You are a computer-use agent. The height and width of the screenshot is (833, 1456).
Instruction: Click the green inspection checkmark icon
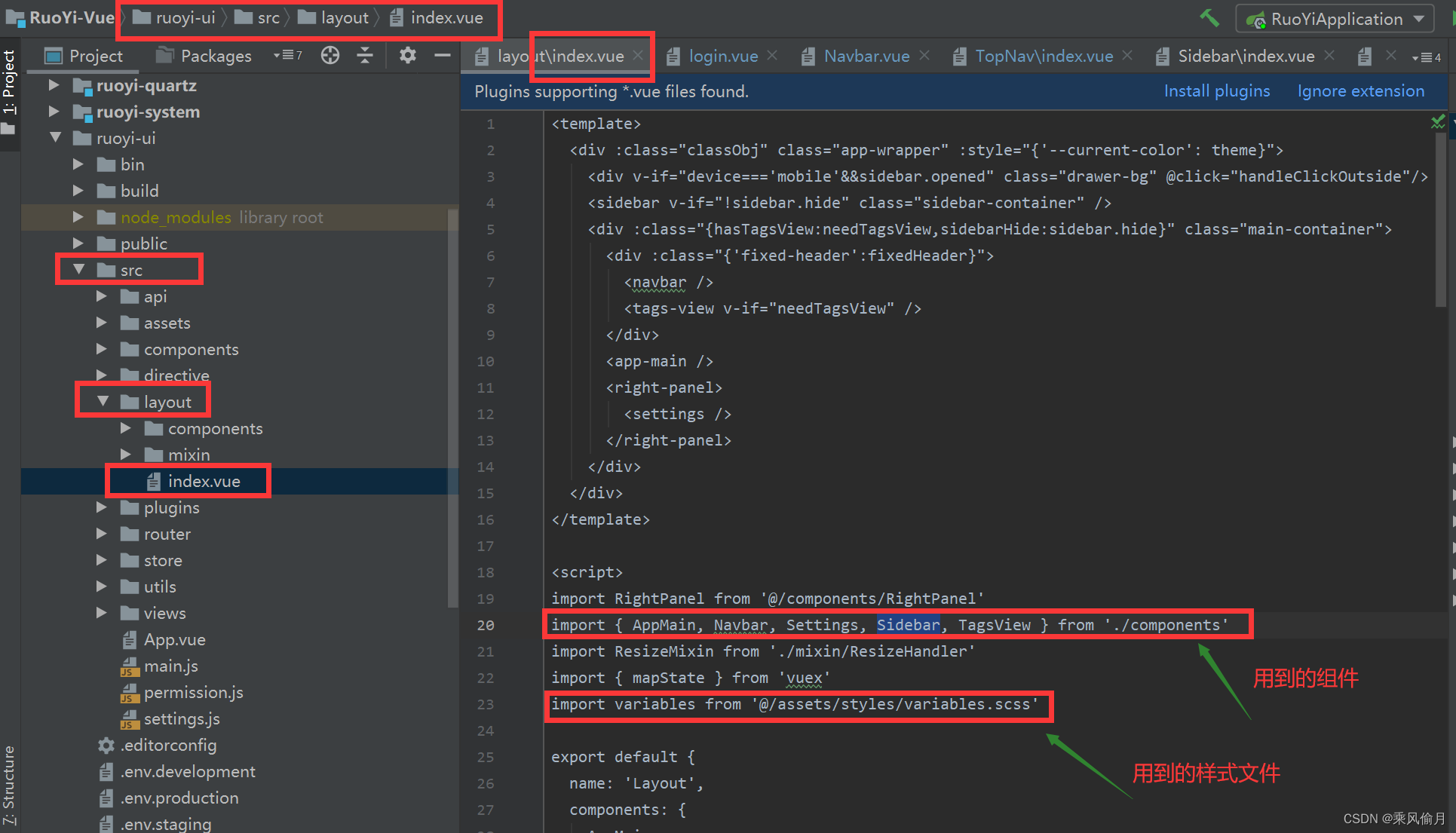pyautogui.click(x=1438, y=122)
